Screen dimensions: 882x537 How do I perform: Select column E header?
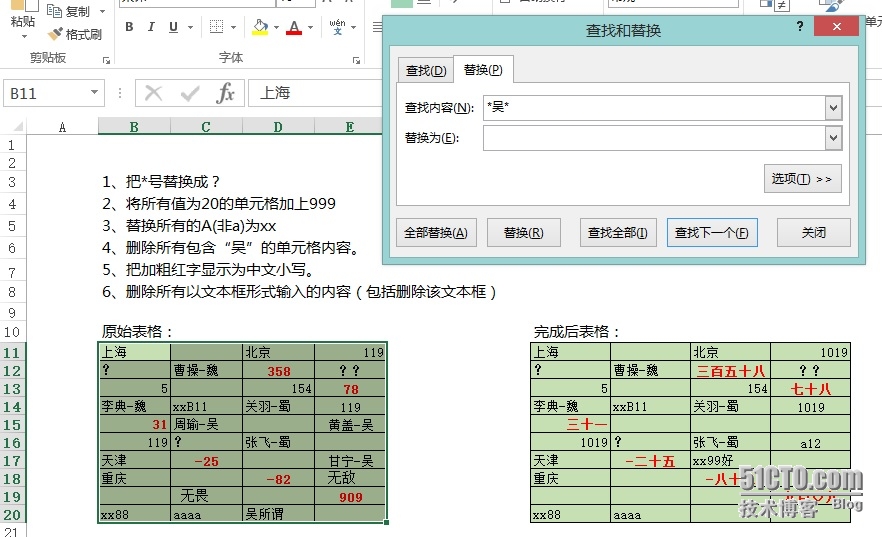pos(349,127)
